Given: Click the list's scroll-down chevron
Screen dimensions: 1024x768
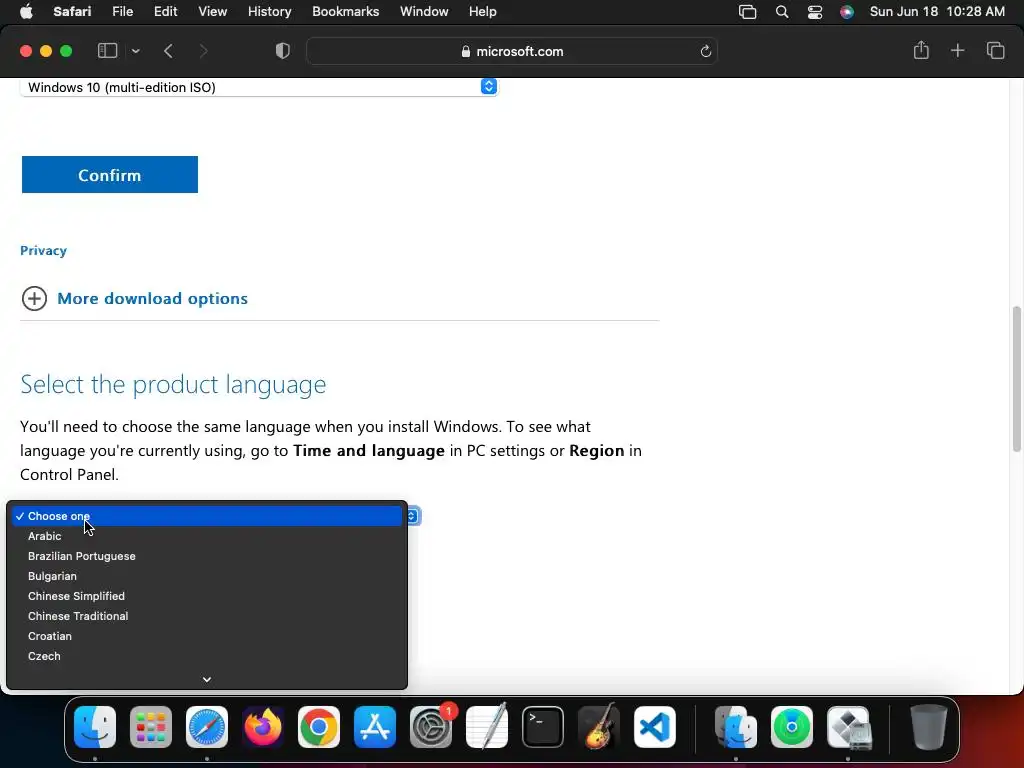Looking at the screenshot, I should (206, 679).
